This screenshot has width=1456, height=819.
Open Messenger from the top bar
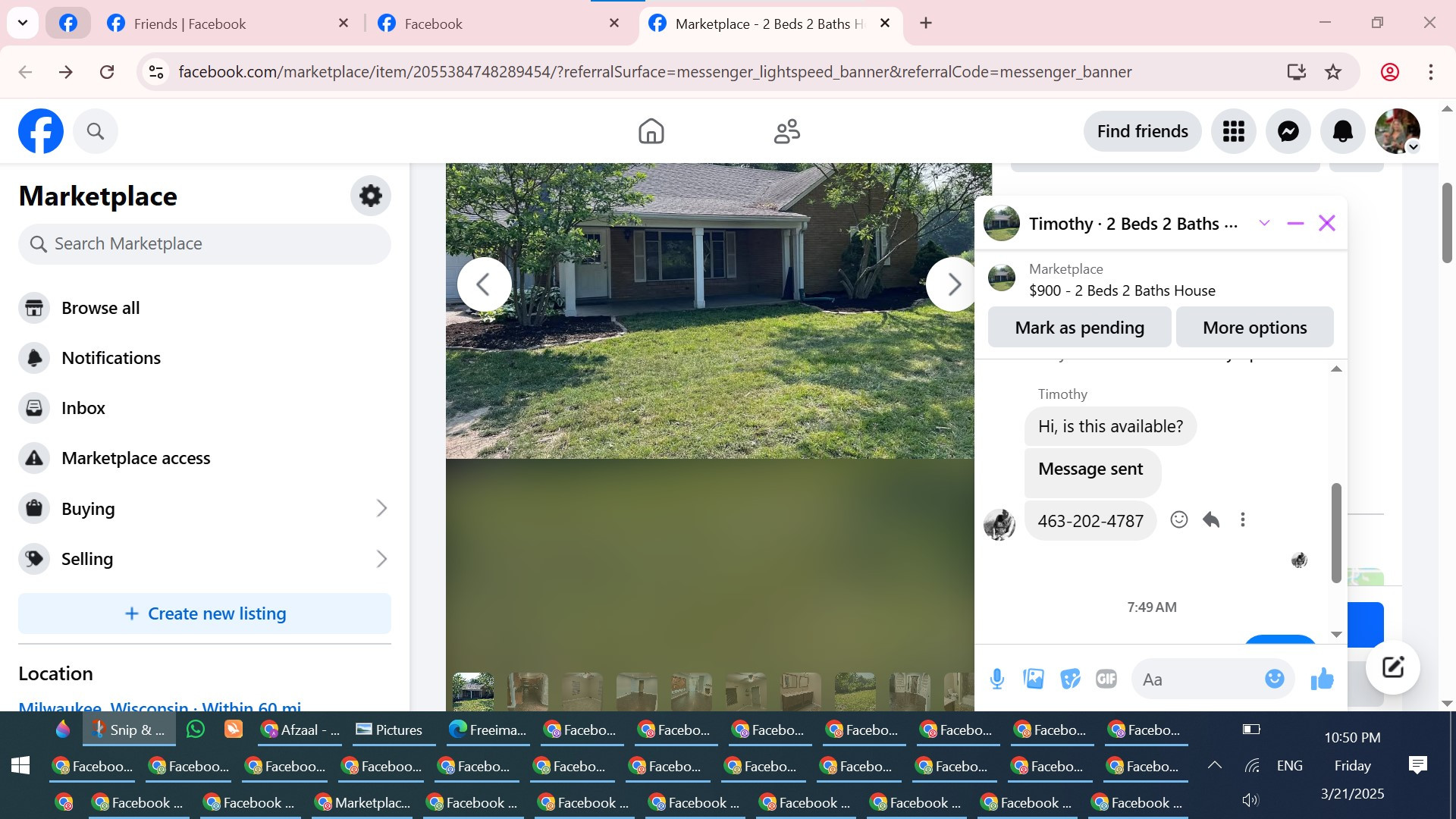point(1288,131)
